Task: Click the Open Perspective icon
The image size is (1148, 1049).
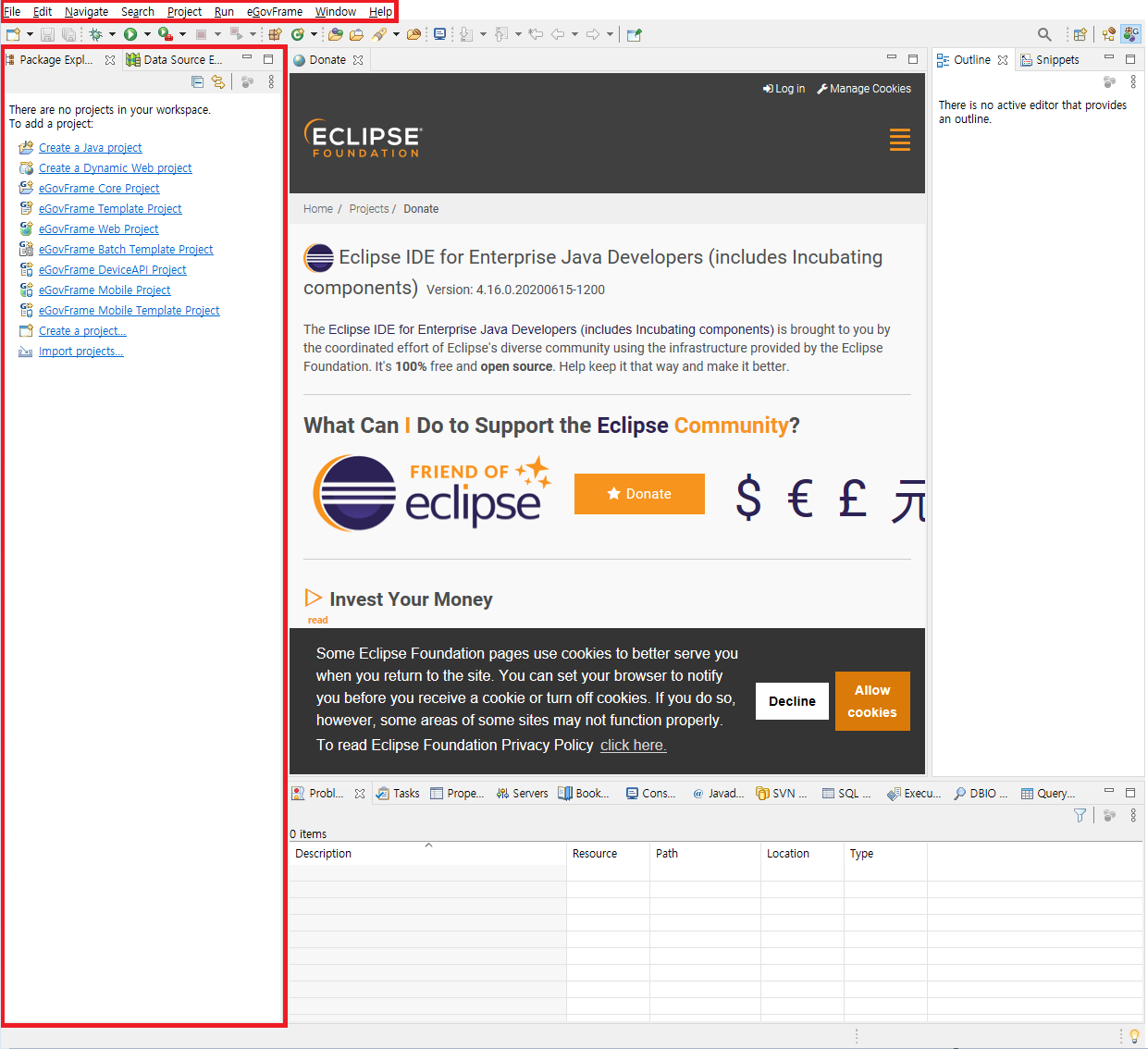Action: (x=1080, y=34)
